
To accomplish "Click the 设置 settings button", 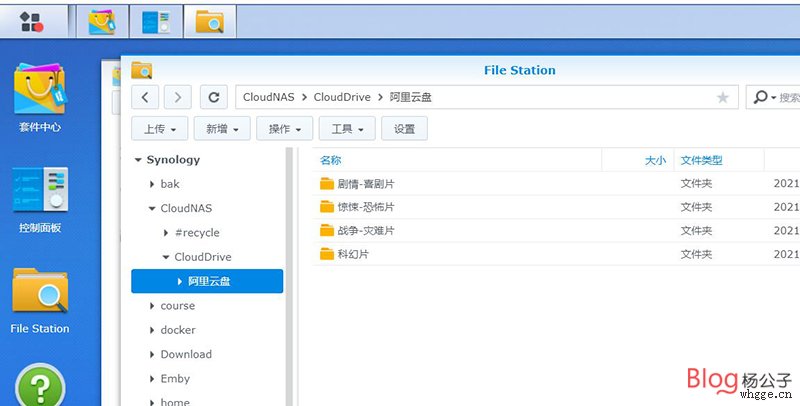I will (x=404, y=129).
